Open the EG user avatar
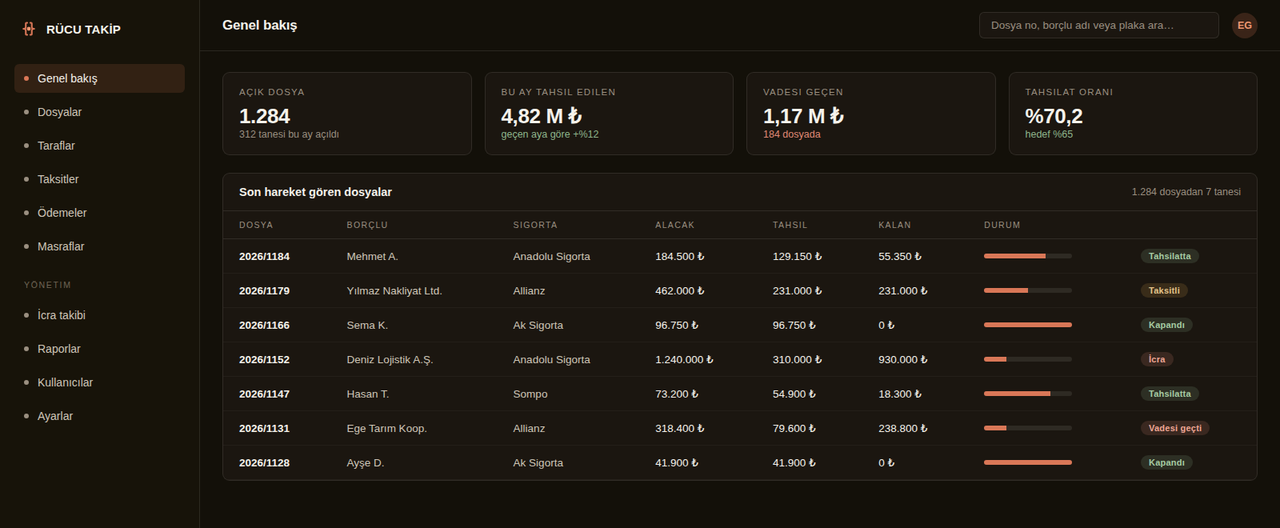The width and height of the screenshot is (1280, 528). [1244, 25]
